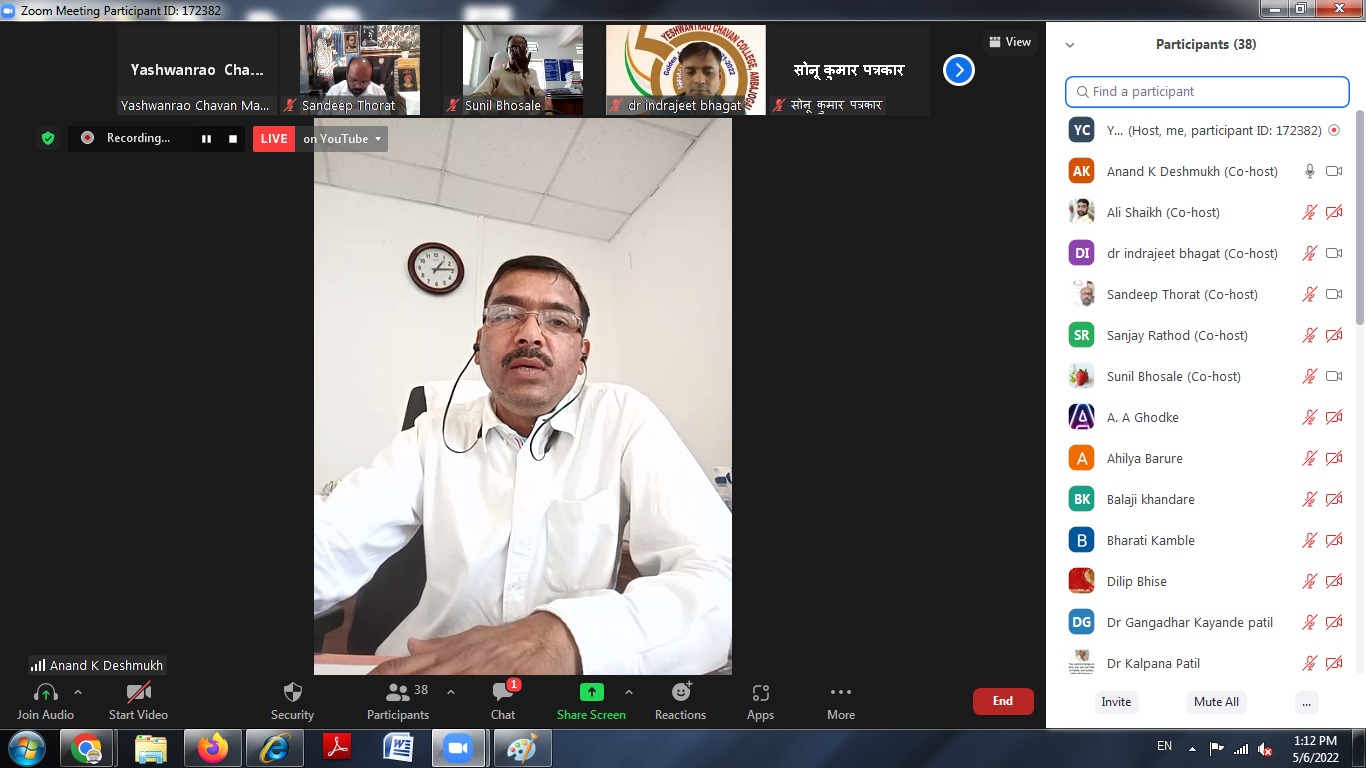Viewport: 1366px width, 768px height.
Task: Unmute Sanjay Rathod microphone icon
Action: [1310, 335]
